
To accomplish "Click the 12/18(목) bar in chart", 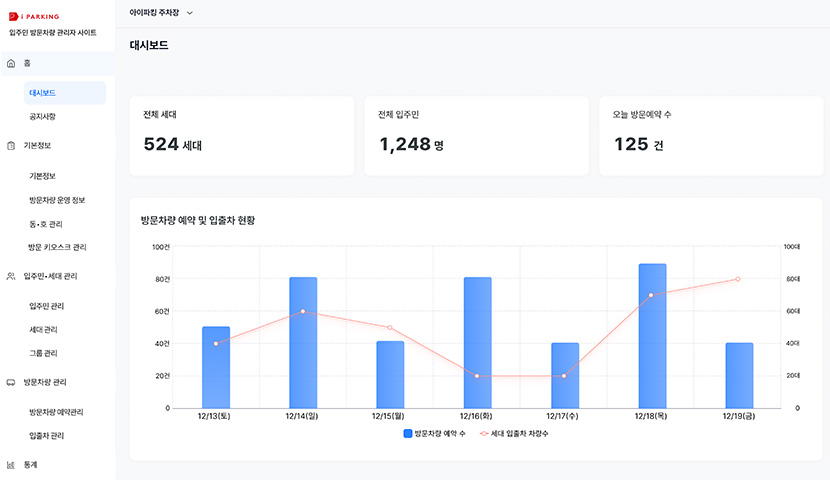I will (652, 336).
